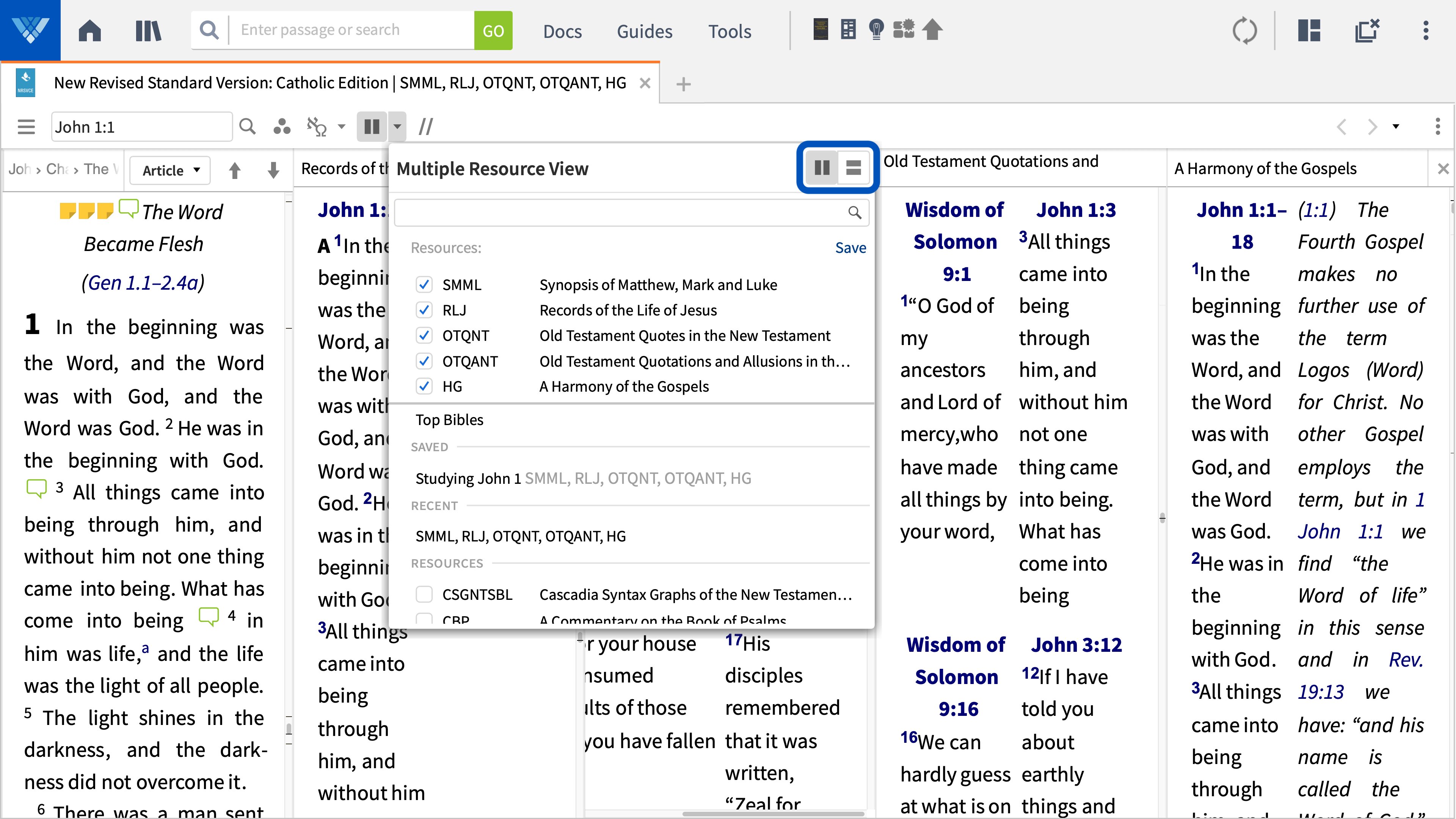Uncheck the OTQNT resource checkbox
The height and width of the screenshot is (819, 1456).
point(424,336)
